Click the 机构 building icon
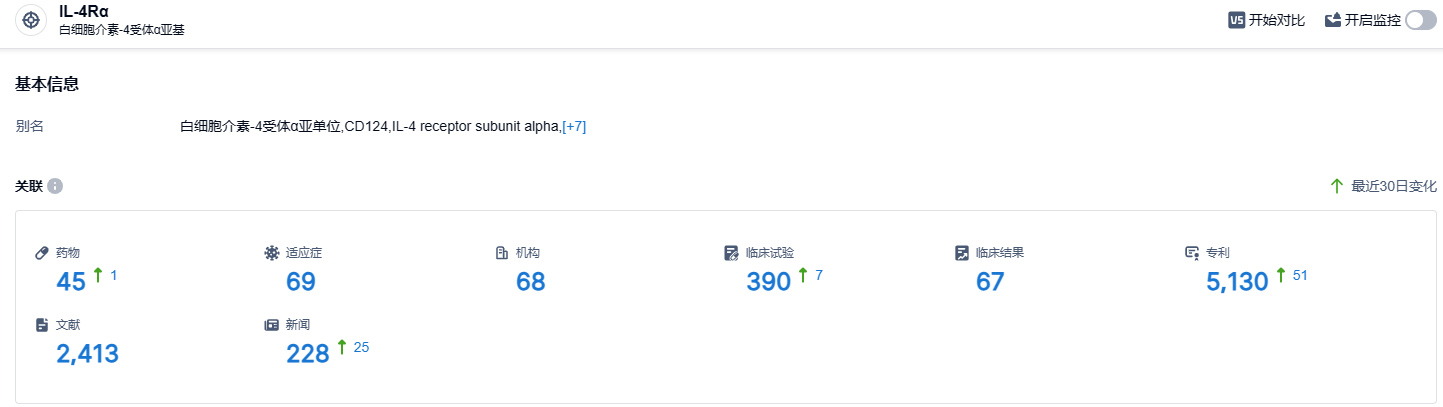This screenshot has width=1443, height=407. (x=502, y=253)
